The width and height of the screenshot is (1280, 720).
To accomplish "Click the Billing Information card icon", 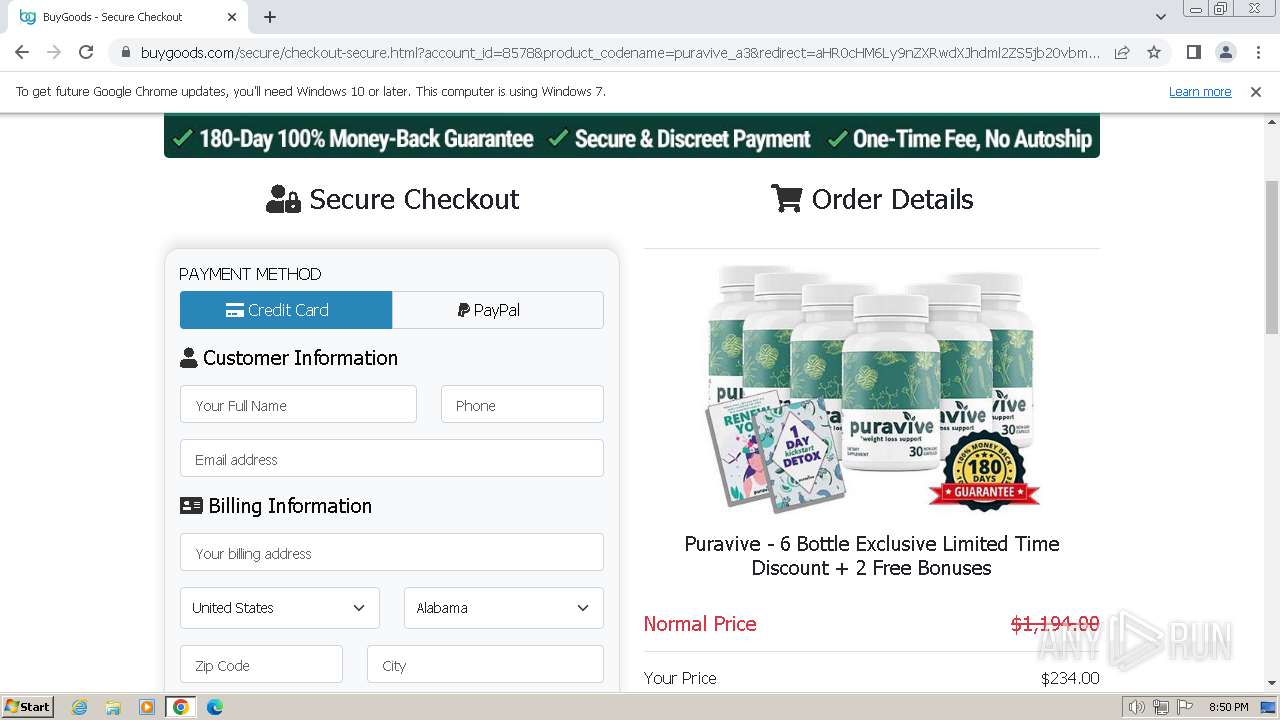I will (x=191, y=506).
